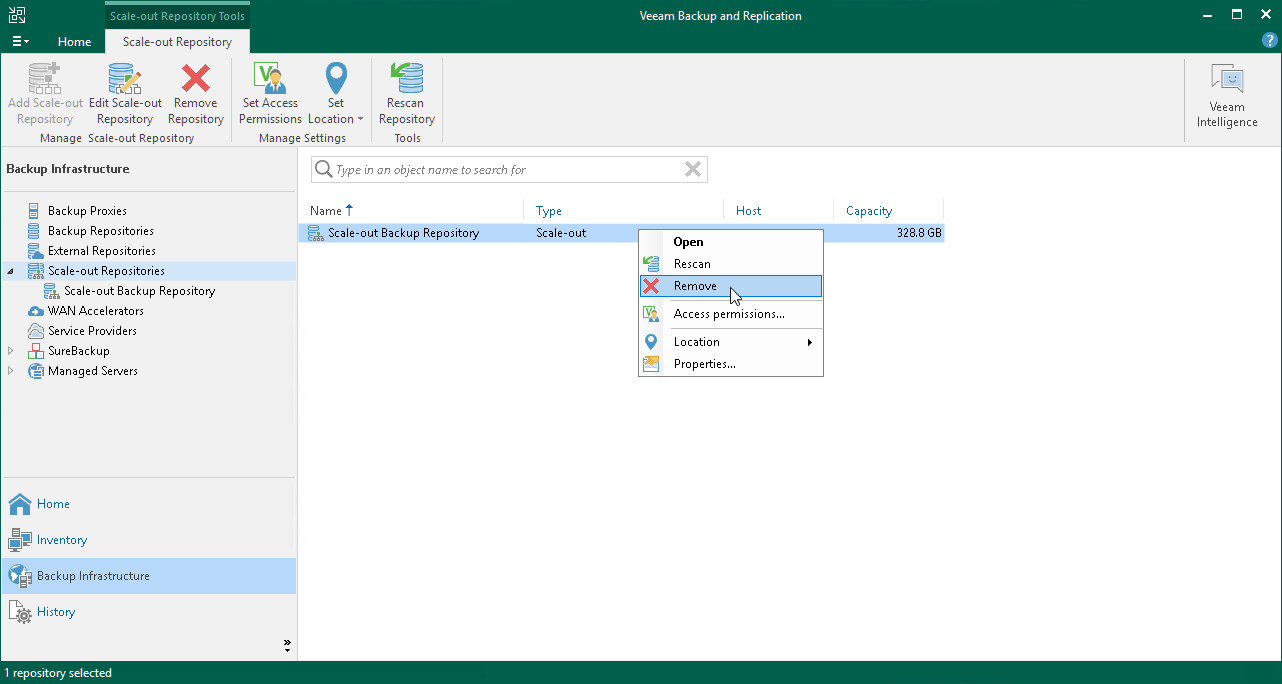Open the main hamburger menu
Viewport: 1282px width, 684px height.
18,40
